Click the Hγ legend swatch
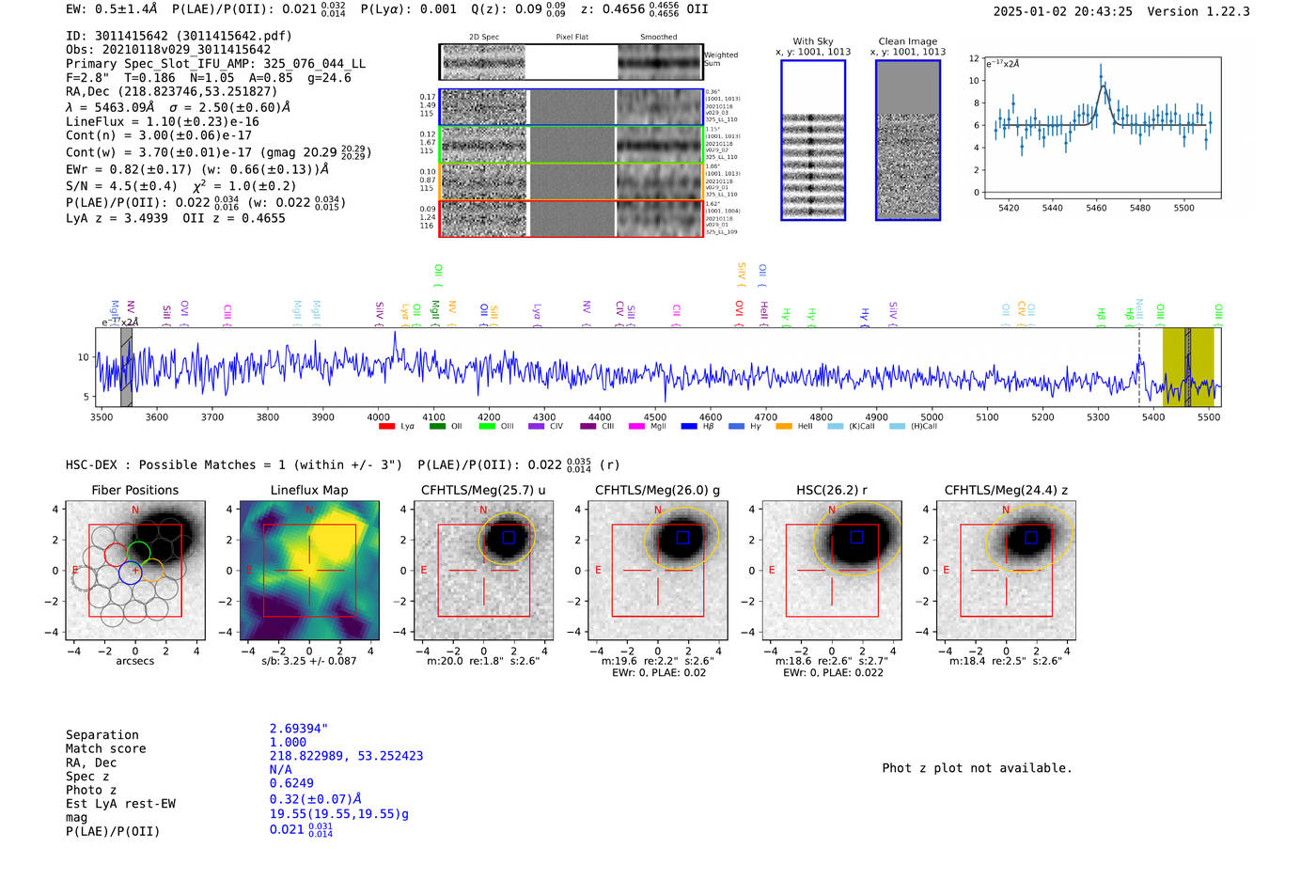1316x896 pixels. pos(737,427)
